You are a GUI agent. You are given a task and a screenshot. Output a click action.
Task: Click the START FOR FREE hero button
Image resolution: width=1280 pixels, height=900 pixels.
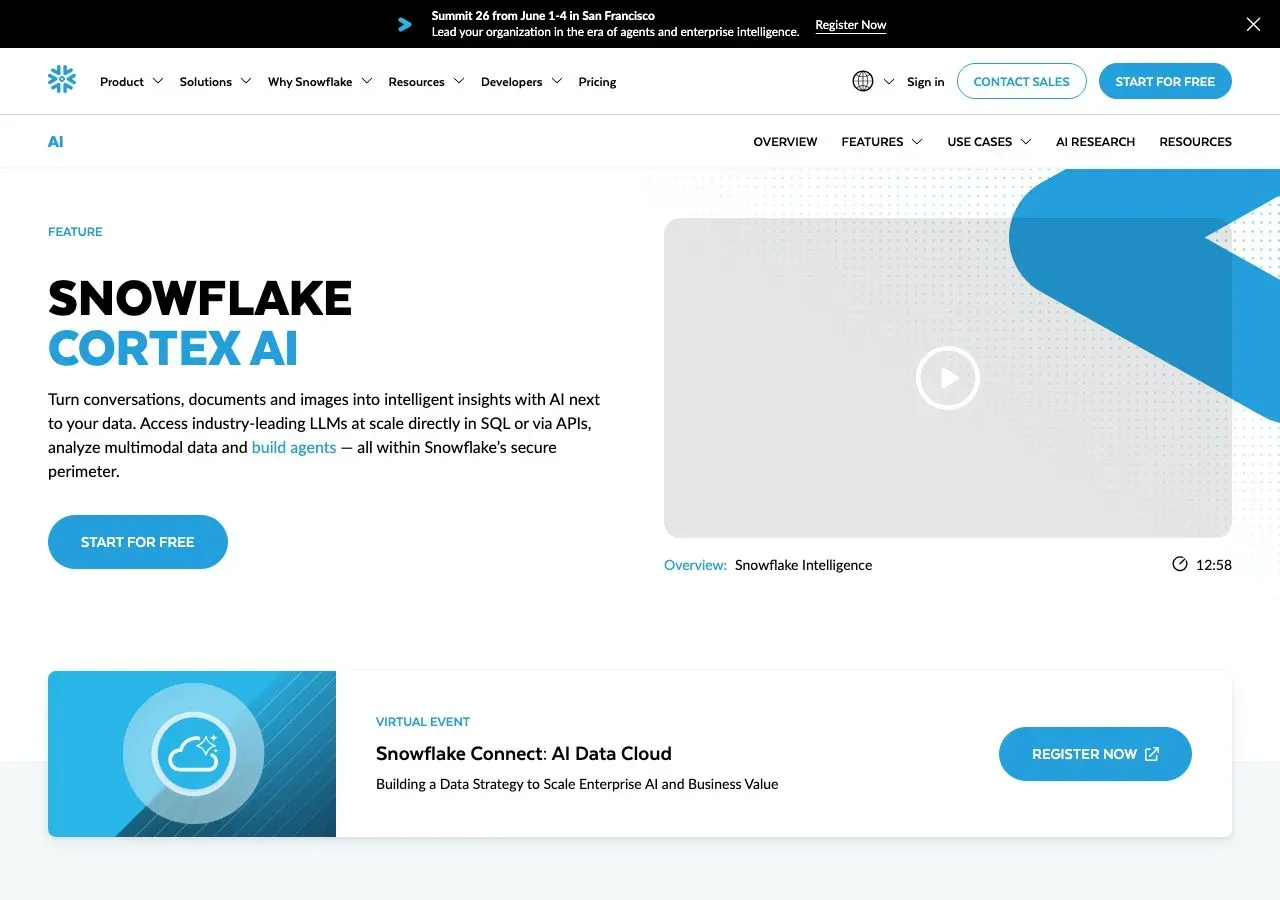click(x=137, y=541)
